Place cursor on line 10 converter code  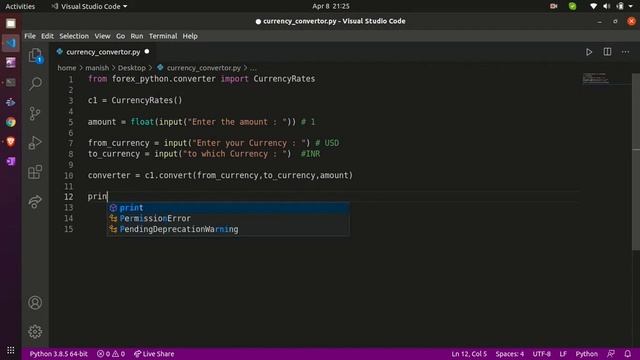point(220,175)
